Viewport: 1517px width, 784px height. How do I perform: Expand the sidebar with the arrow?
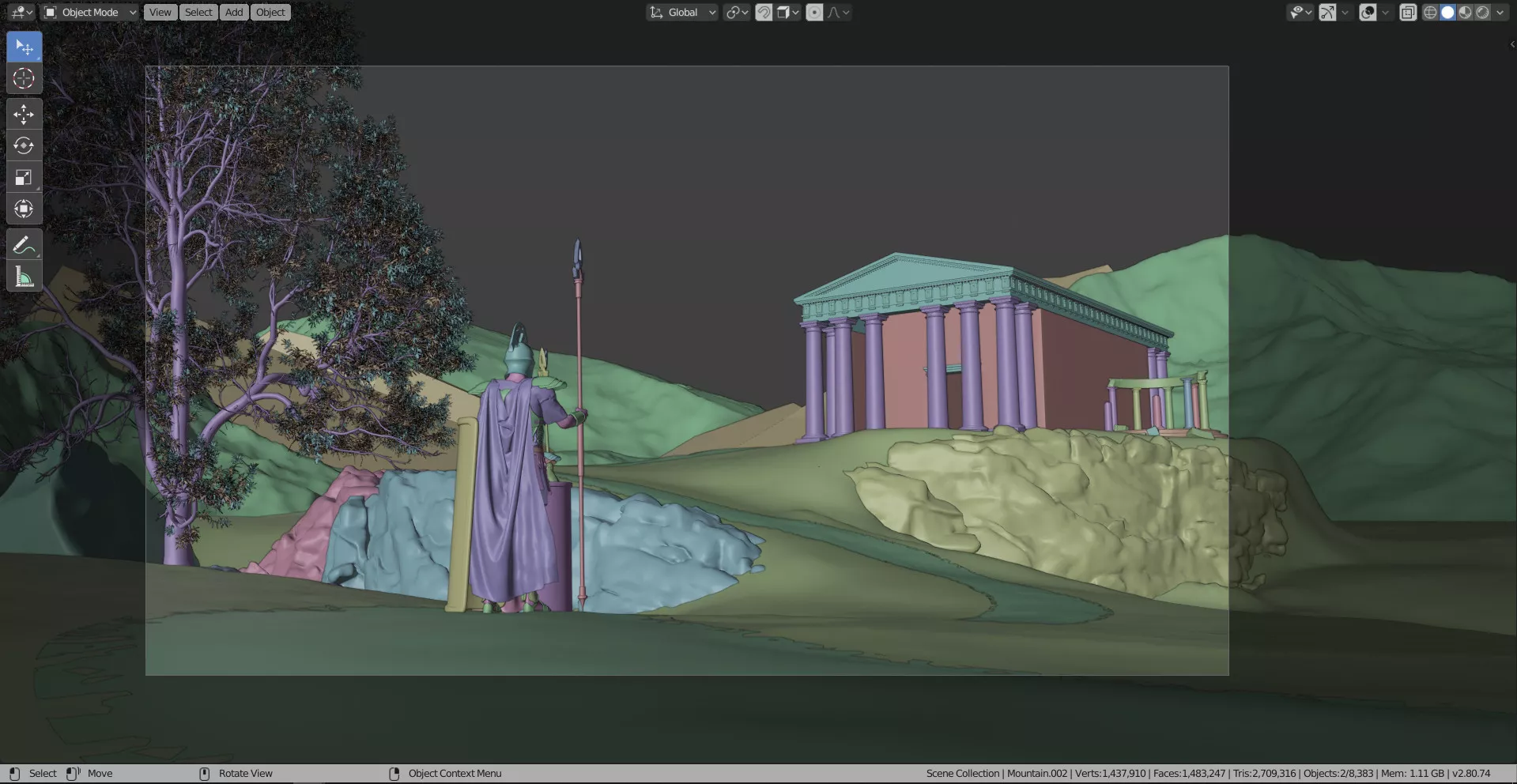click(x=1511, y=44)
